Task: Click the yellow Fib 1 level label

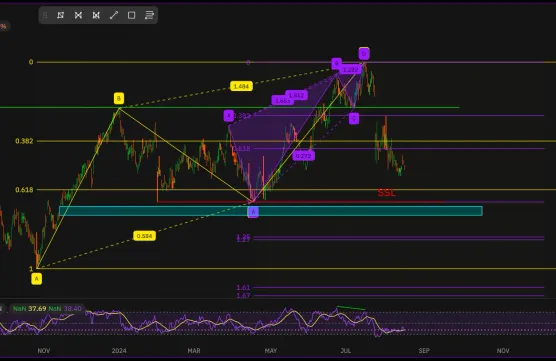Action: (31, 269)
